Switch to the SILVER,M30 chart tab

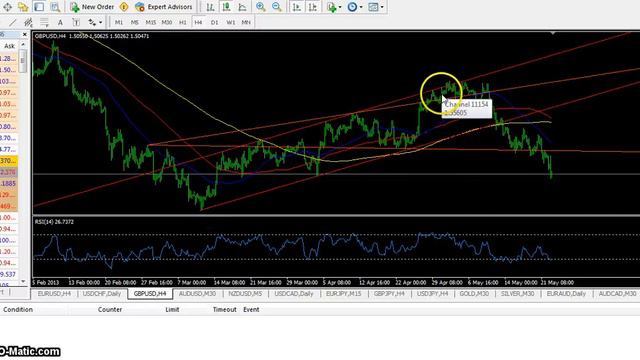pos(518,293)
